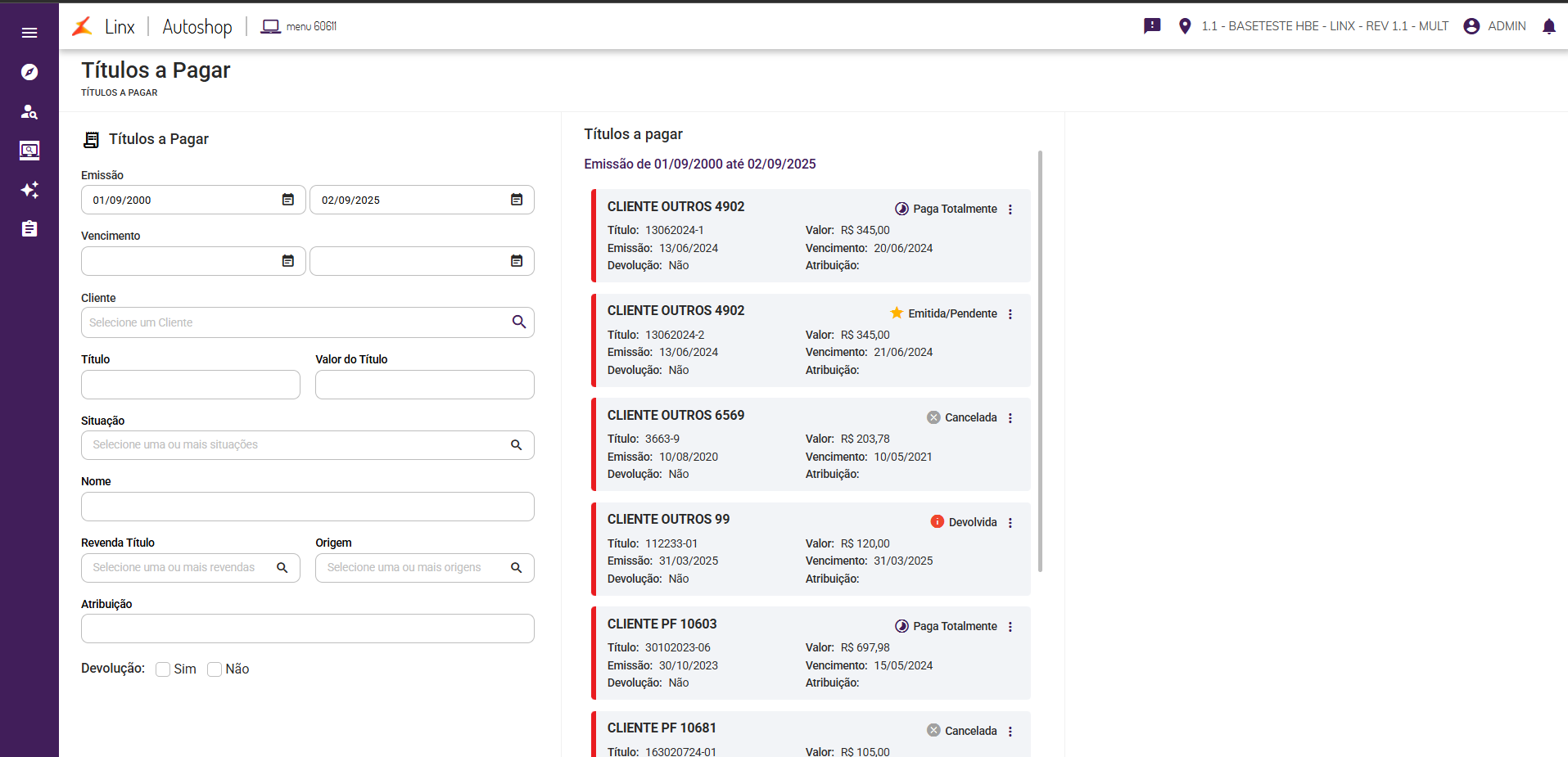Open calendar for Emissão start date
This screenshot has width=1568, height=757.
[x=288, y=200]
